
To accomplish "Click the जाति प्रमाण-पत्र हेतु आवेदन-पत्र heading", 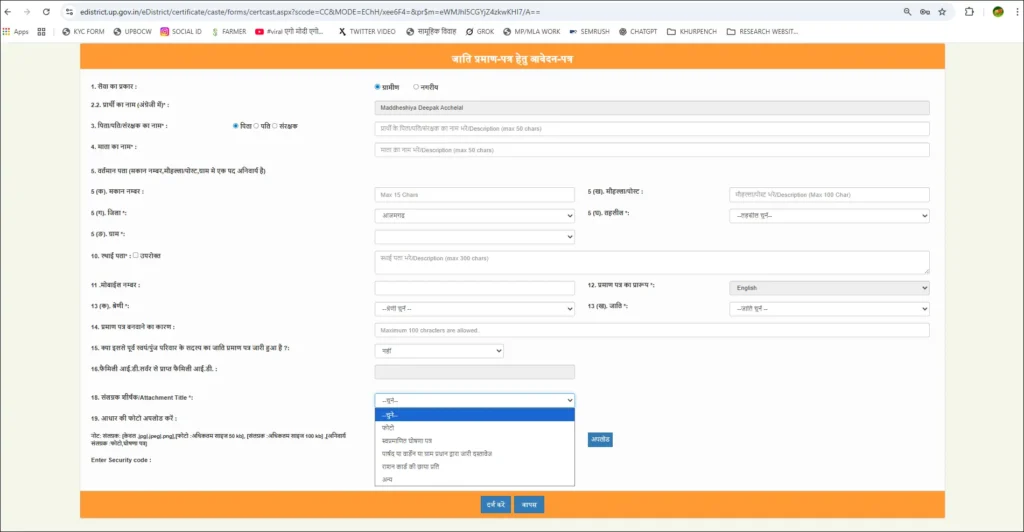I will 512,59.
